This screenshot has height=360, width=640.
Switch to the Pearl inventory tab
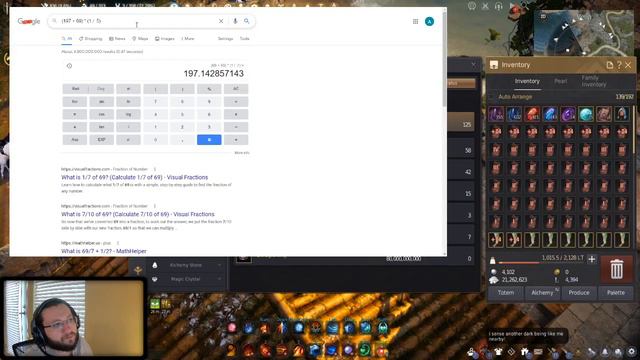pos(560,81)
